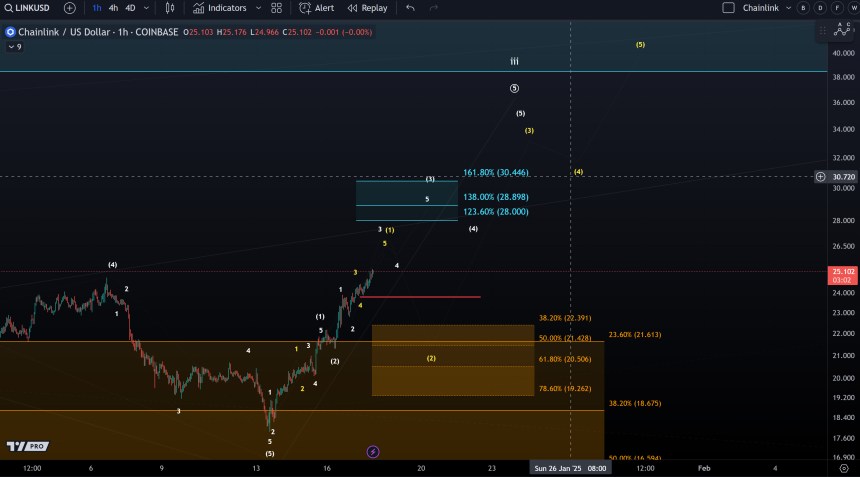Image resolution: width=860 pixels, height=477 pixels.
Task: Switch to the 4D timeframe
Action: [x=131, y=8]
